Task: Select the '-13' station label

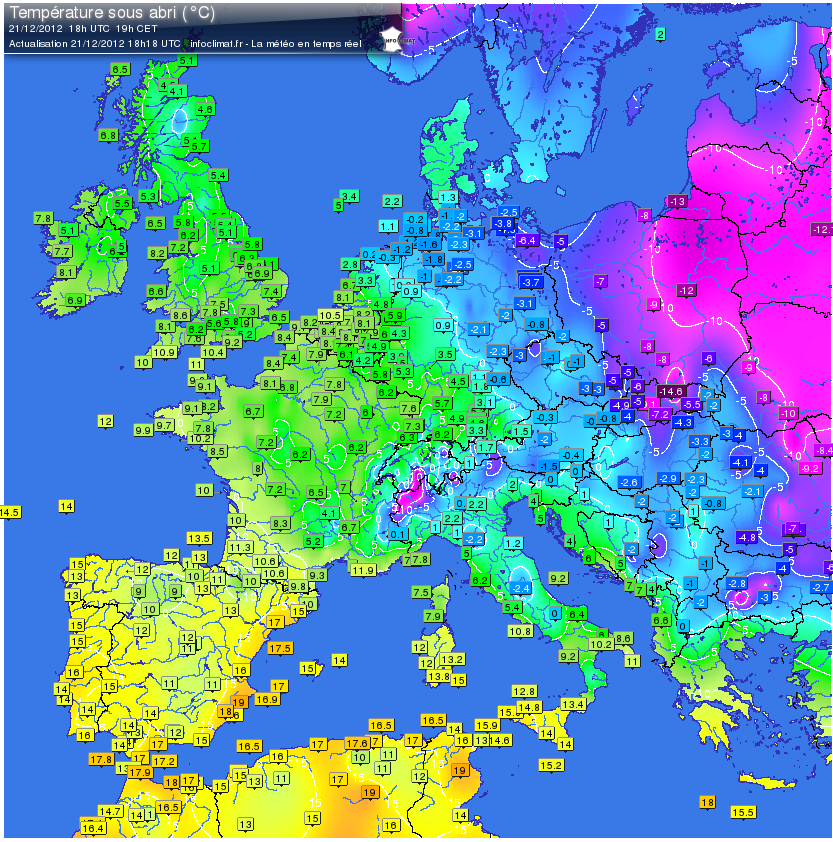Action: coord(677,201)
